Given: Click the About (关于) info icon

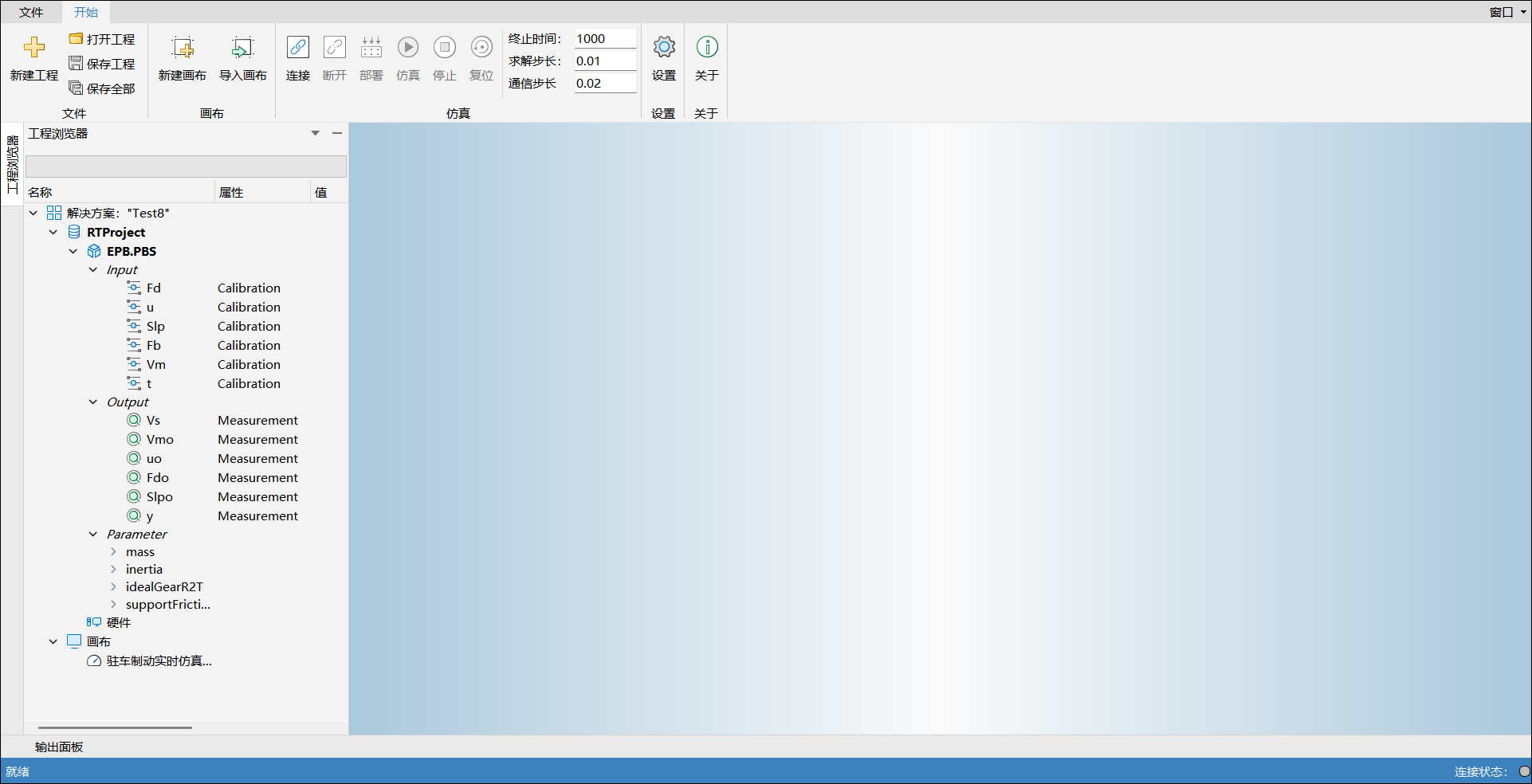Looking at the screenshot, I should coord(706,48).
